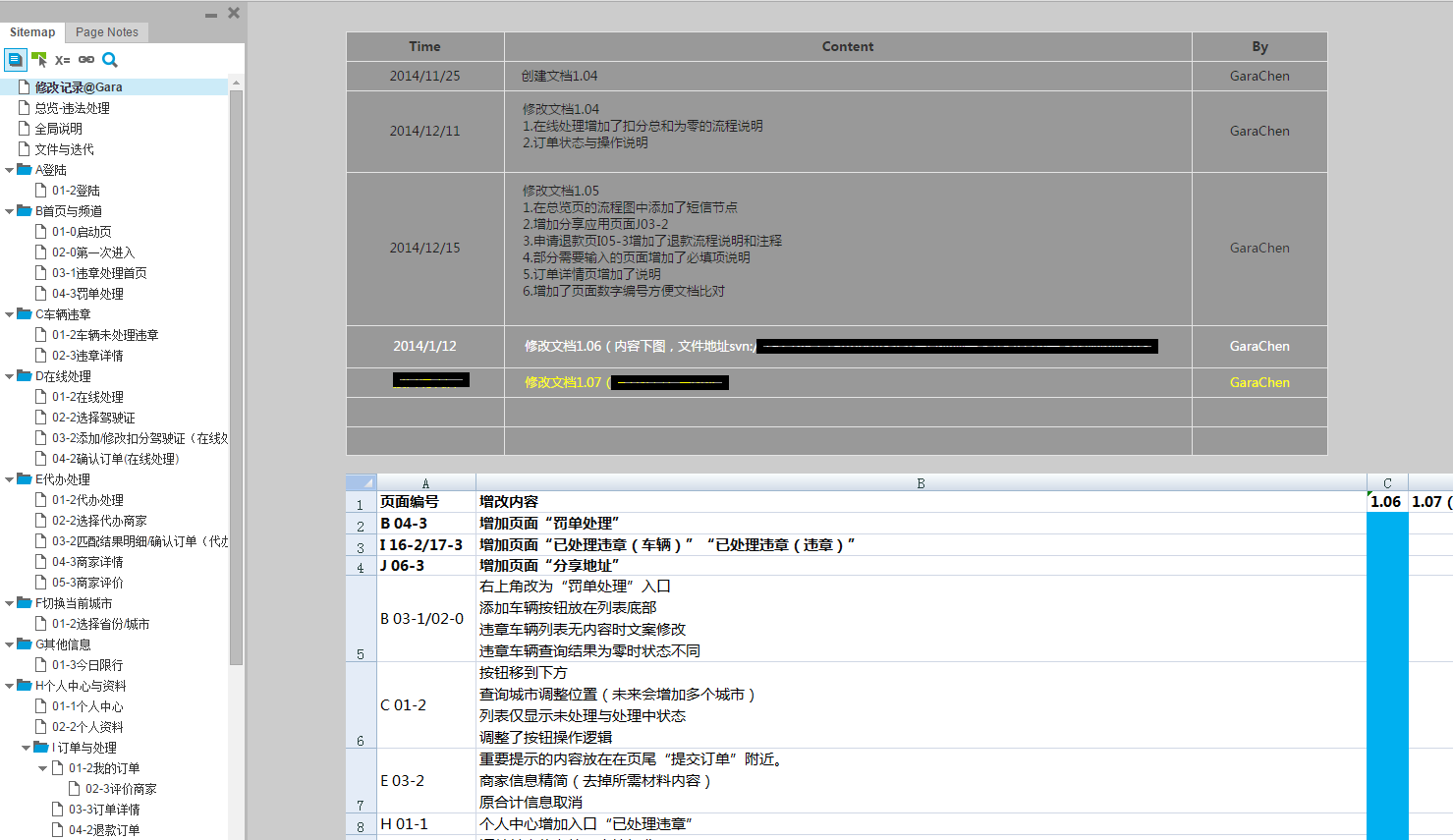Open the 01-2车辆未处理违章 page
1453x840 pixels.
point(105,335)
